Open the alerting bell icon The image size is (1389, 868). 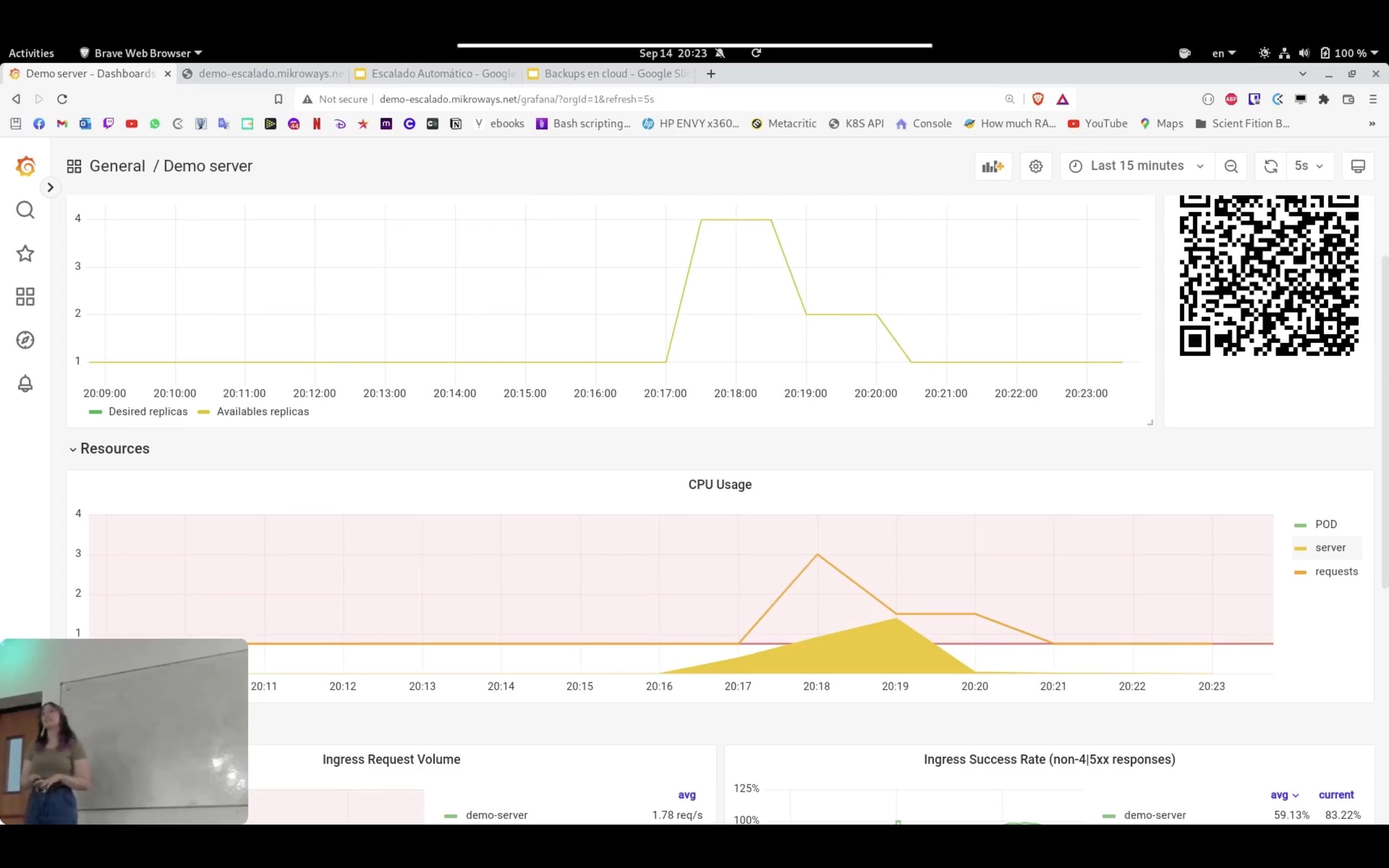click(25, 383)
